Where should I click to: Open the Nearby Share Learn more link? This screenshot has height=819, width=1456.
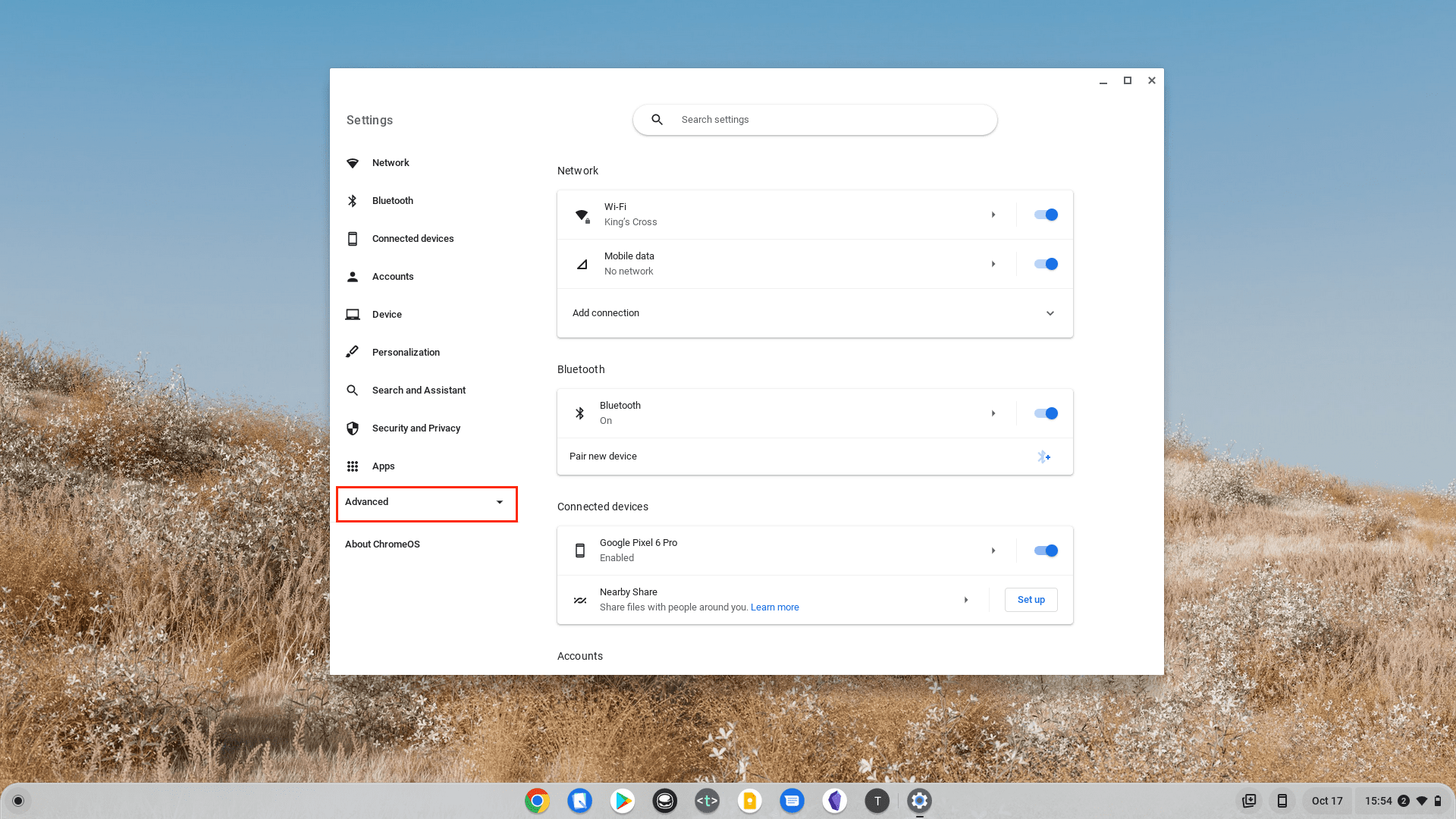(774, 607)
